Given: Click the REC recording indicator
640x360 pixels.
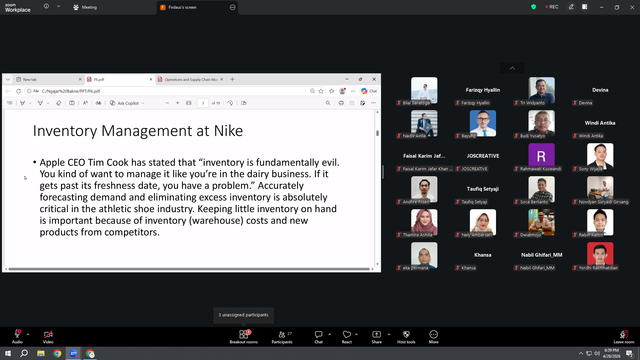Looking at the screenshot, I should click(551, 7).
